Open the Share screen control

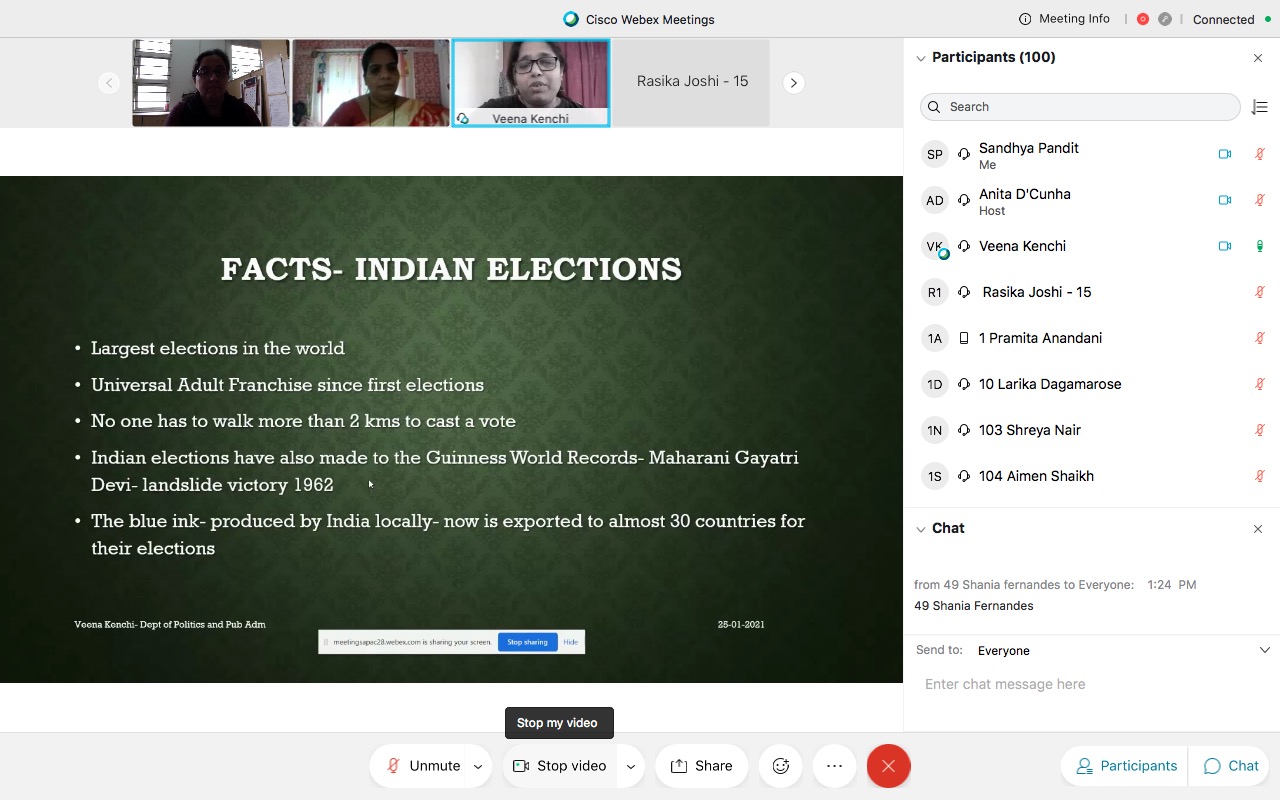click(701, 765)
